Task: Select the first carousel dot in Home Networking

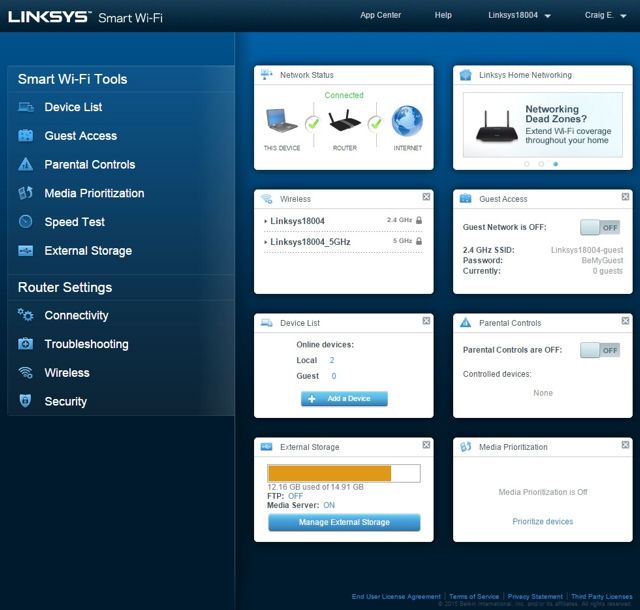Action: tap(527, 164)
